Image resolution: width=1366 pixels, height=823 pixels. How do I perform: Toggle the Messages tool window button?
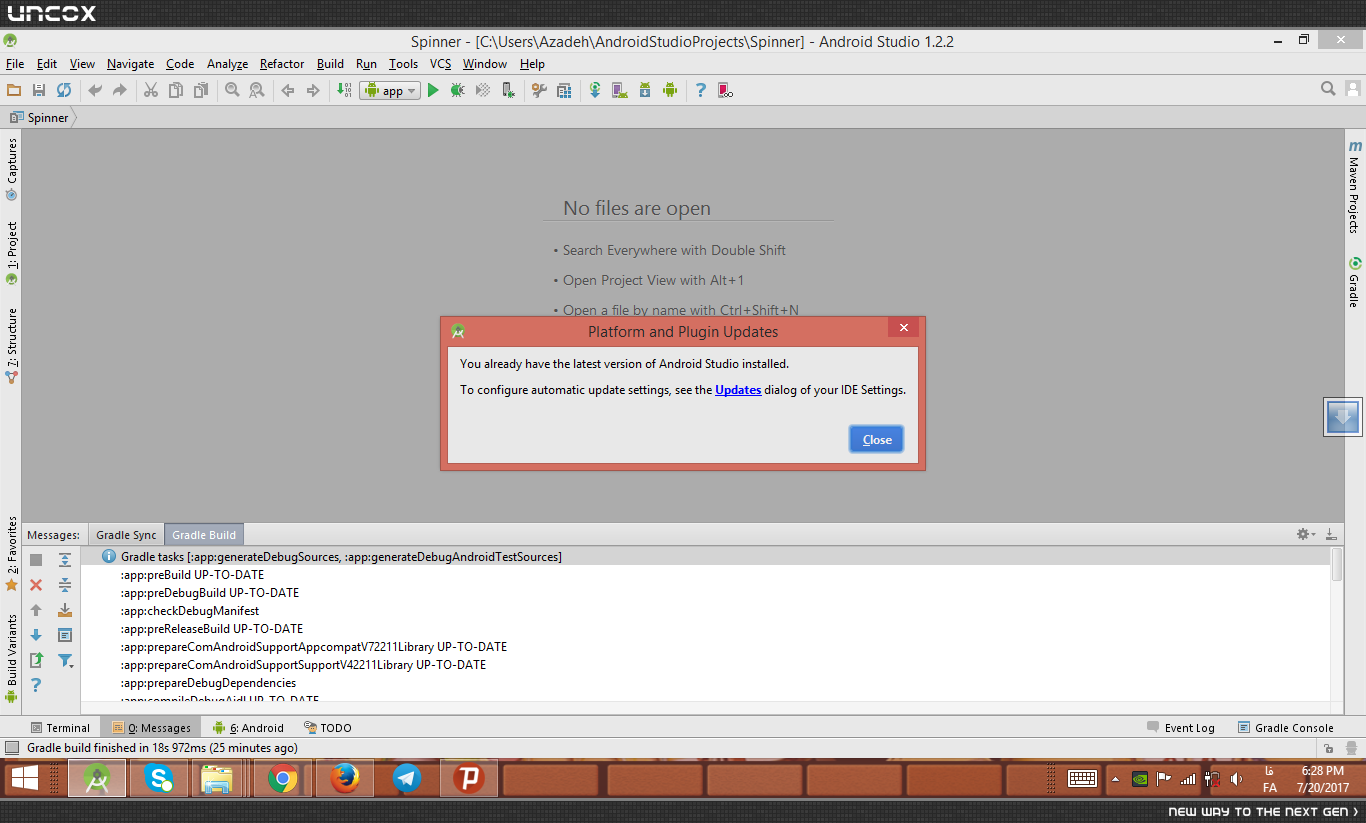151,728
